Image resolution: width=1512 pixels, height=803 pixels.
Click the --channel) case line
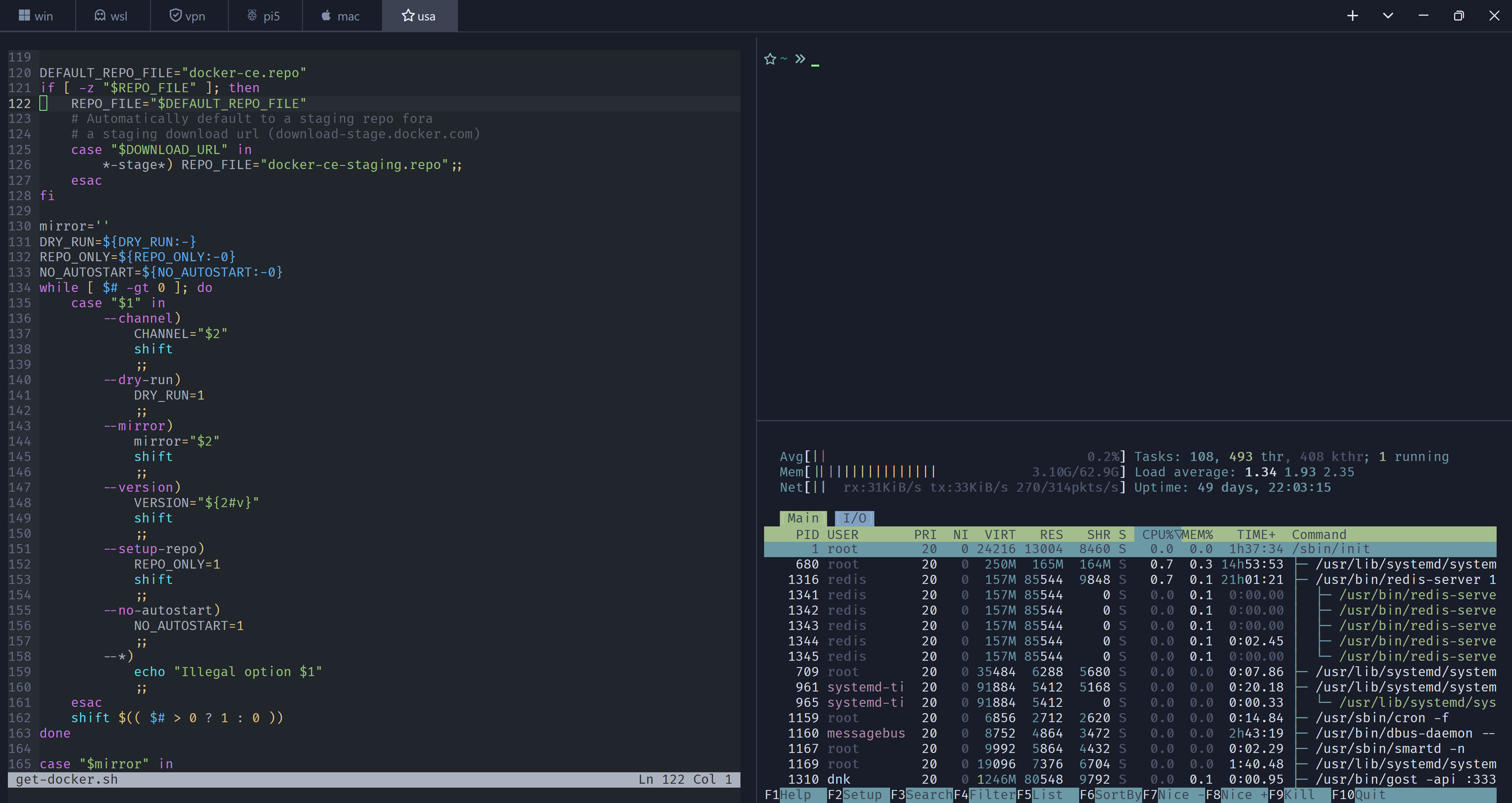[142, 318]
